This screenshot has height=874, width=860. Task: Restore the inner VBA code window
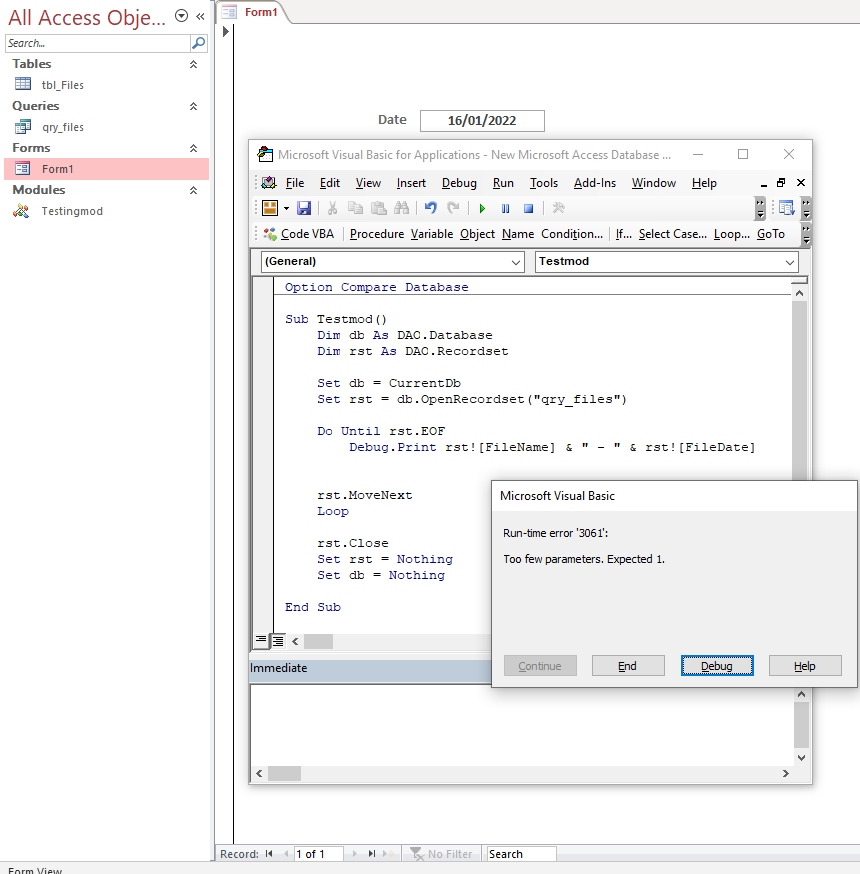tap(781, 183)
